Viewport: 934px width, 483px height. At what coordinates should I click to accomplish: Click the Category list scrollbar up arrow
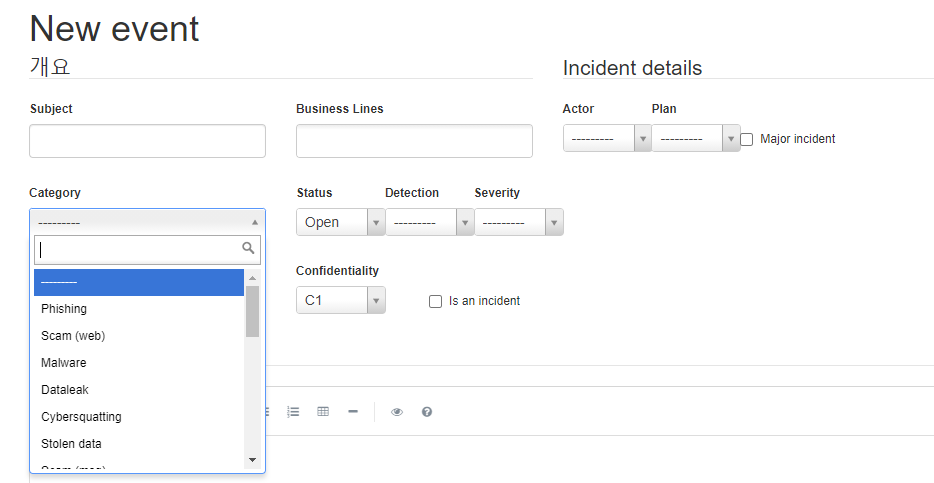point(252,278)
